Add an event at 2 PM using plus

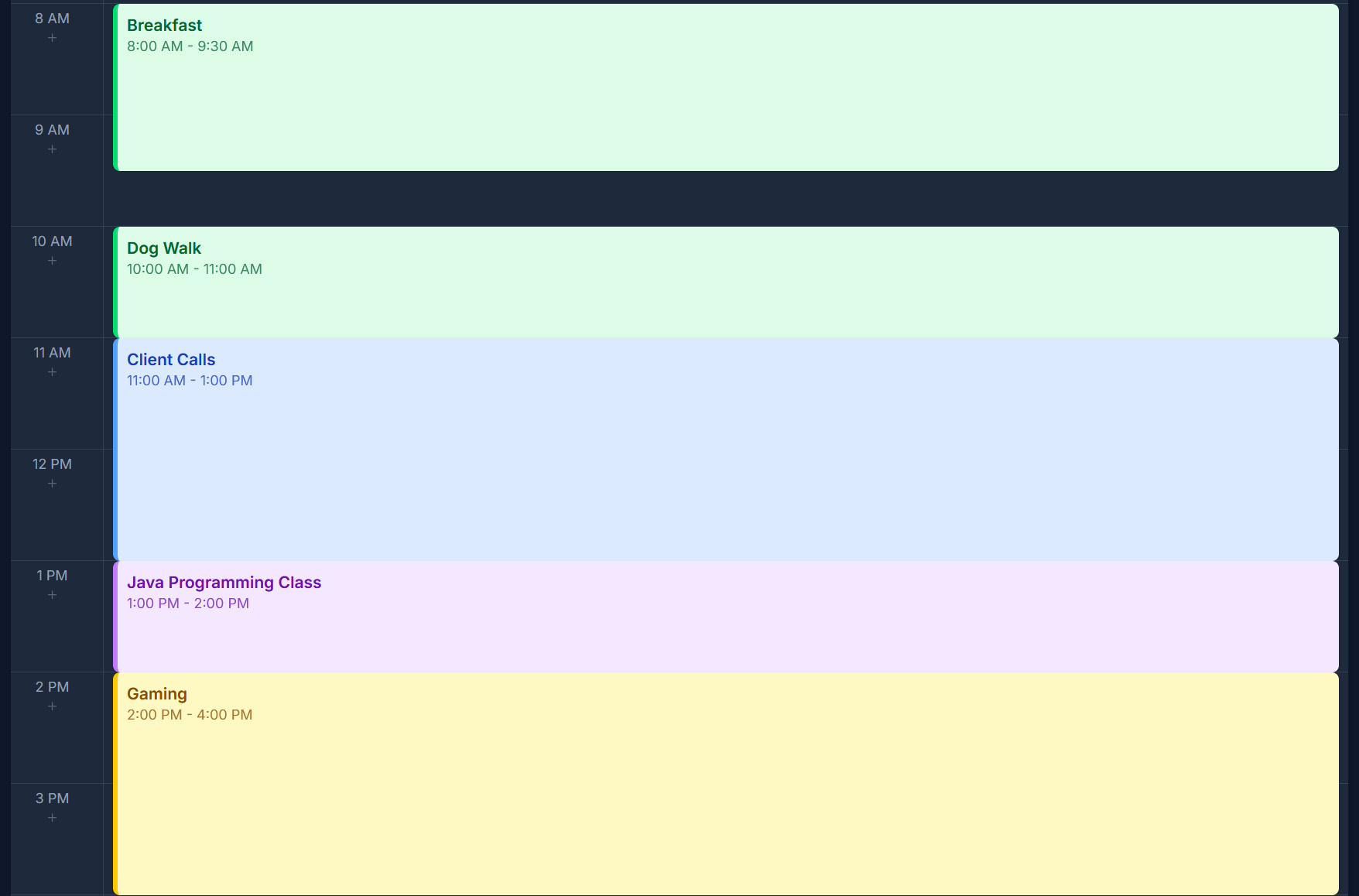coord(52,706)
